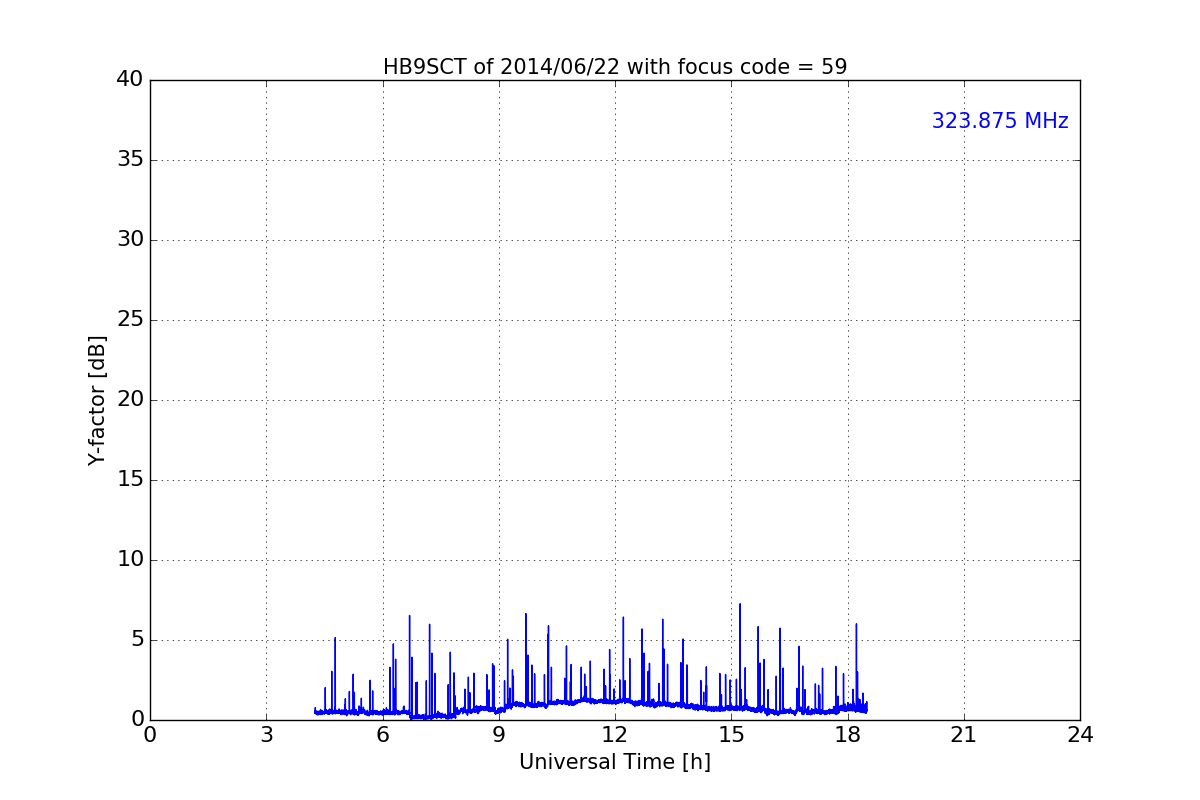The width and height of the screenshot is (1200, 800).
Task: Click y-axis tick value 10
Action: click(129, 560)
